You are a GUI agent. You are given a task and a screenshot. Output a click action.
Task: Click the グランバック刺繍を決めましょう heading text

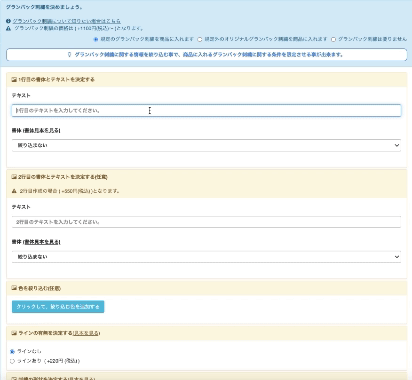(44, 7)
